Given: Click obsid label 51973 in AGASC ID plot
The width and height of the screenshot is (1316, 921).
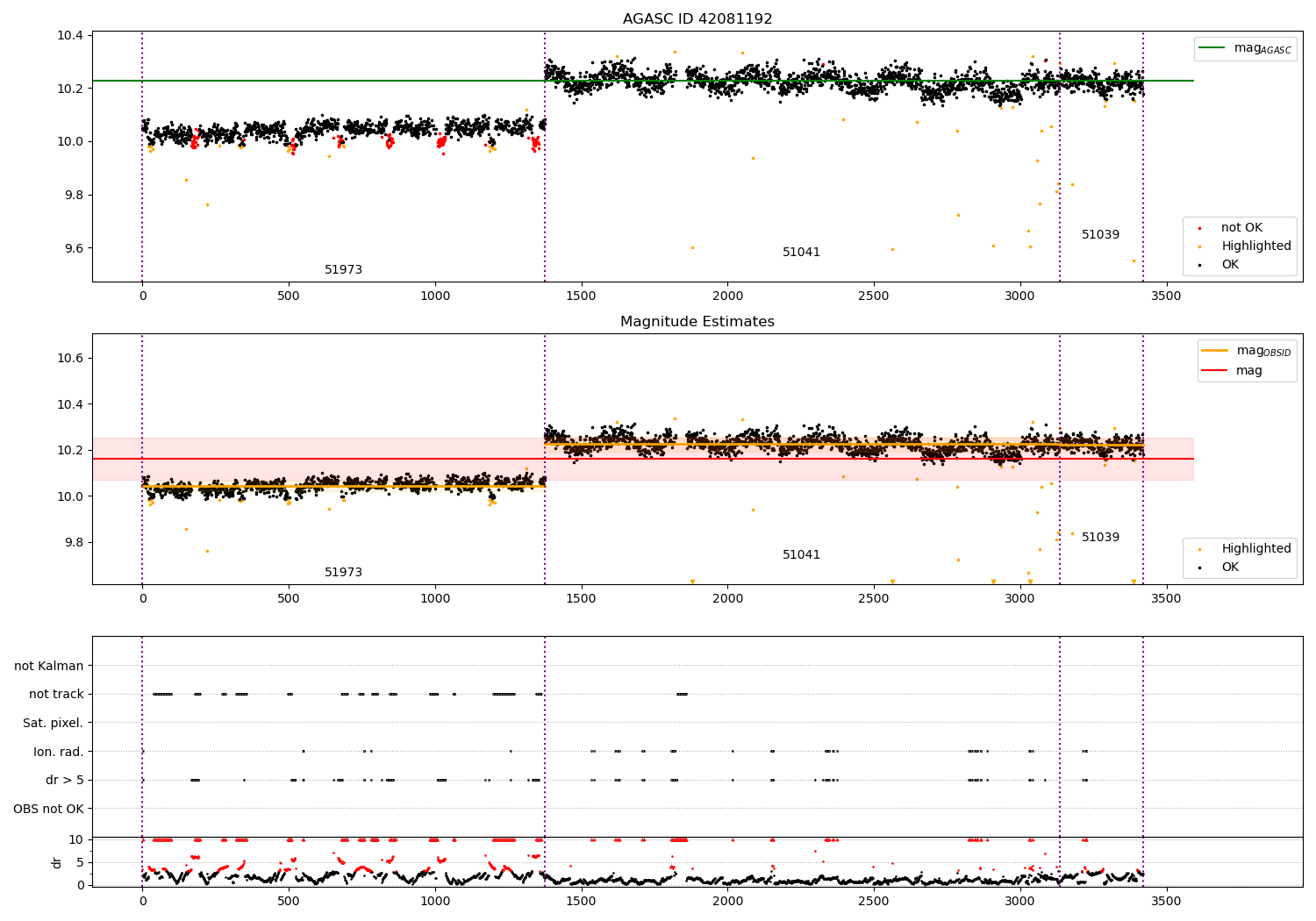Looking at the screenshot, I should tap(343, 270).
